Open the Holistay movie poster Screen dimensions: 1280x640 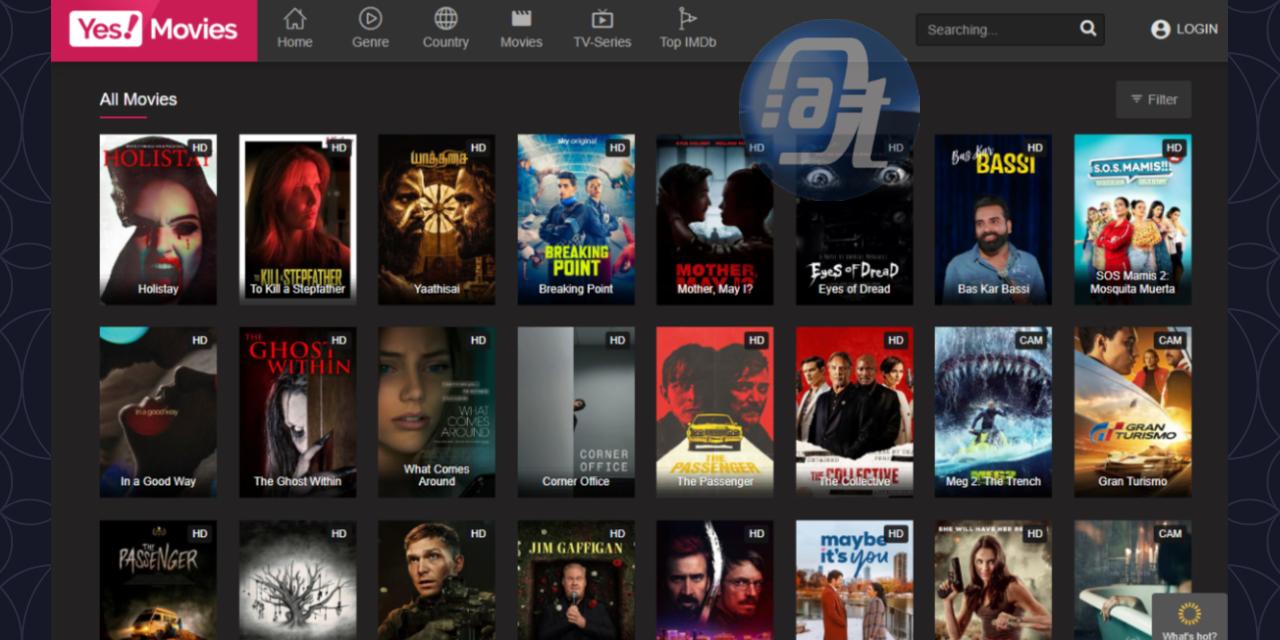[158, 220]
